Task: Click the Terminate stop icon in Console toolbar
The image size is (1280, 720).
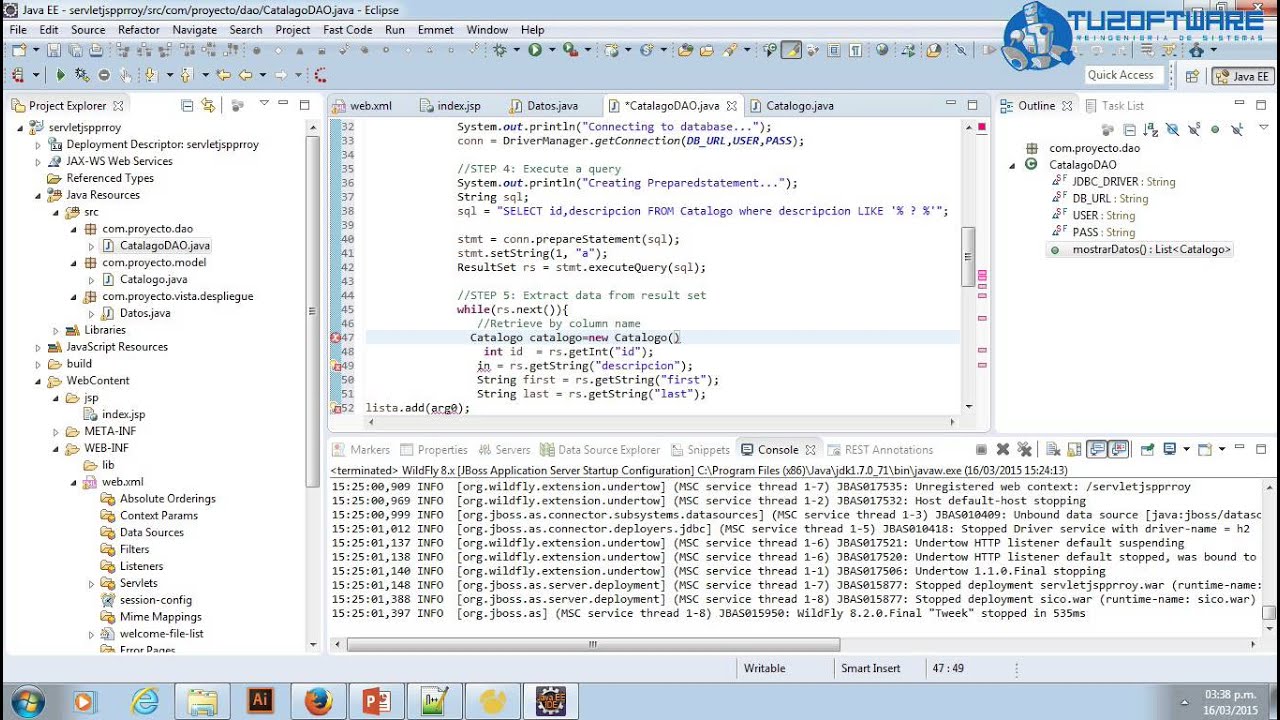Action: click(981, 450)
